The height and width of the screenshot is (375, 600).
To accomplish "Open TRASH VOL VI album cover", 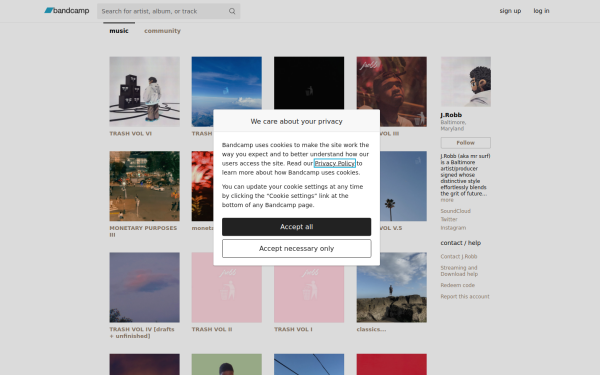I will 145,92.
